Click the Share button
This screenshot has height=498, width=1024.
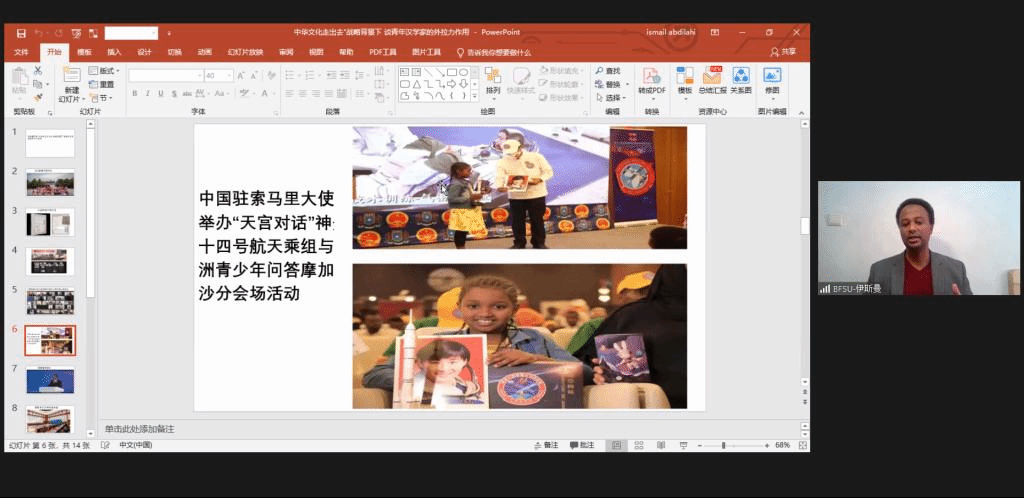click(x=783, y=52)
